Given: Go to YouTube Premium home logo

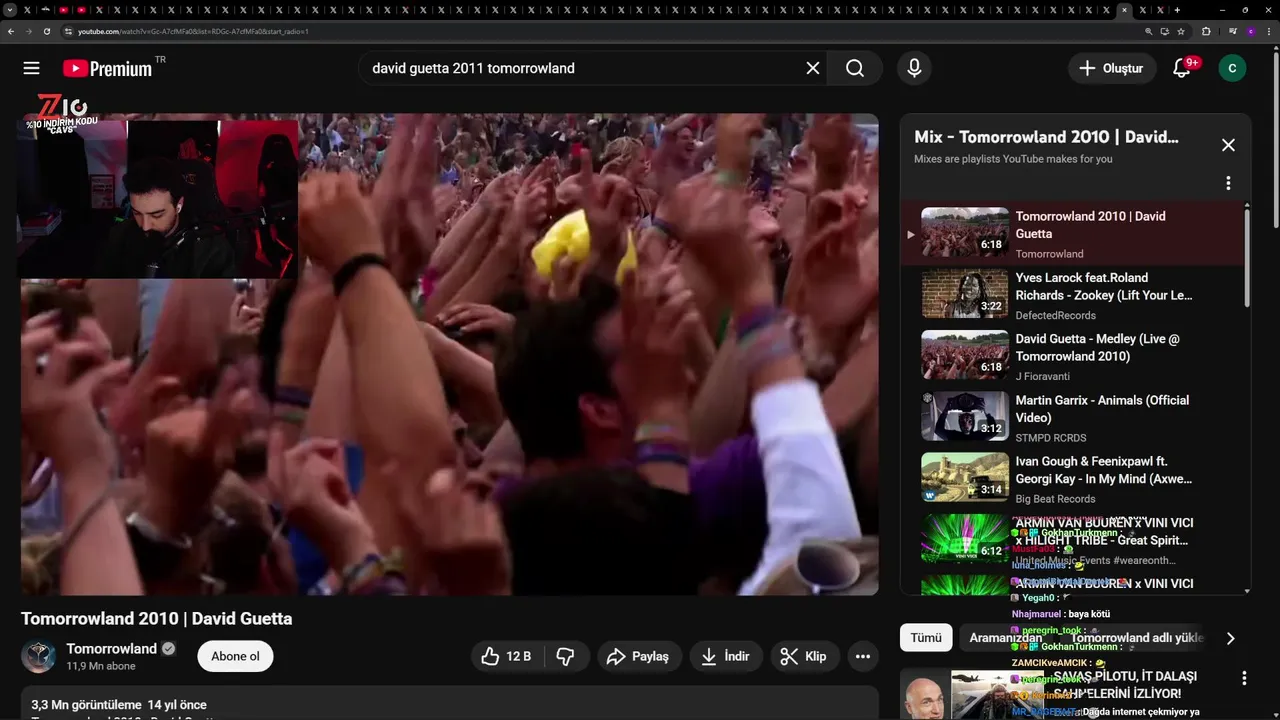Looking at the screenshot, I should coord(107,68).
